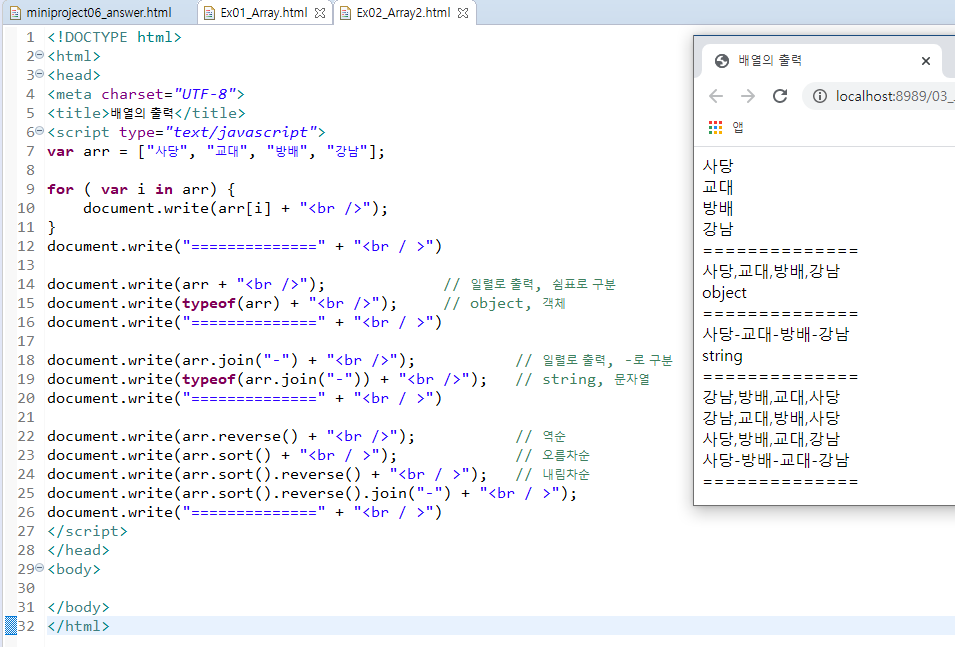Click the 앱 bookmark label
Screen dimensions: 955x647
point(738,127)
